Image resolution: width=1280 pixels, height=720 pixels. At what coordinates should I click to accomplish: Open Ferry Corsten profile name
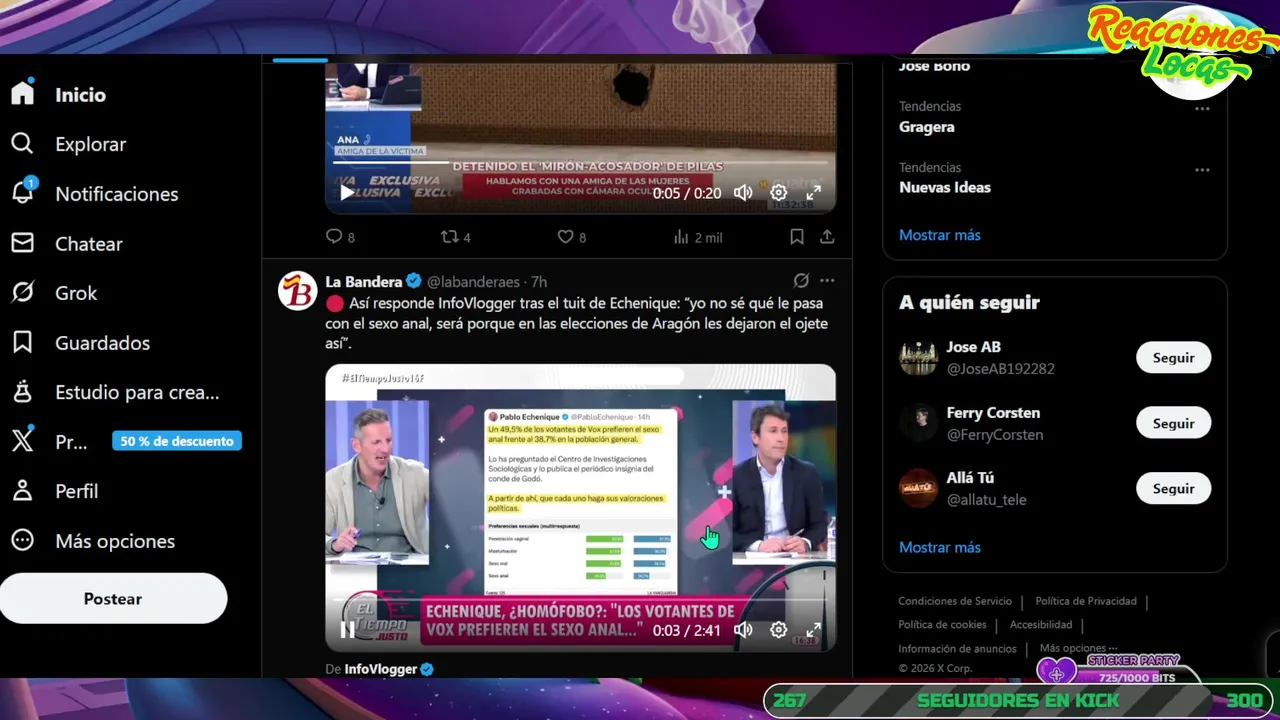[x=993, y=413]
